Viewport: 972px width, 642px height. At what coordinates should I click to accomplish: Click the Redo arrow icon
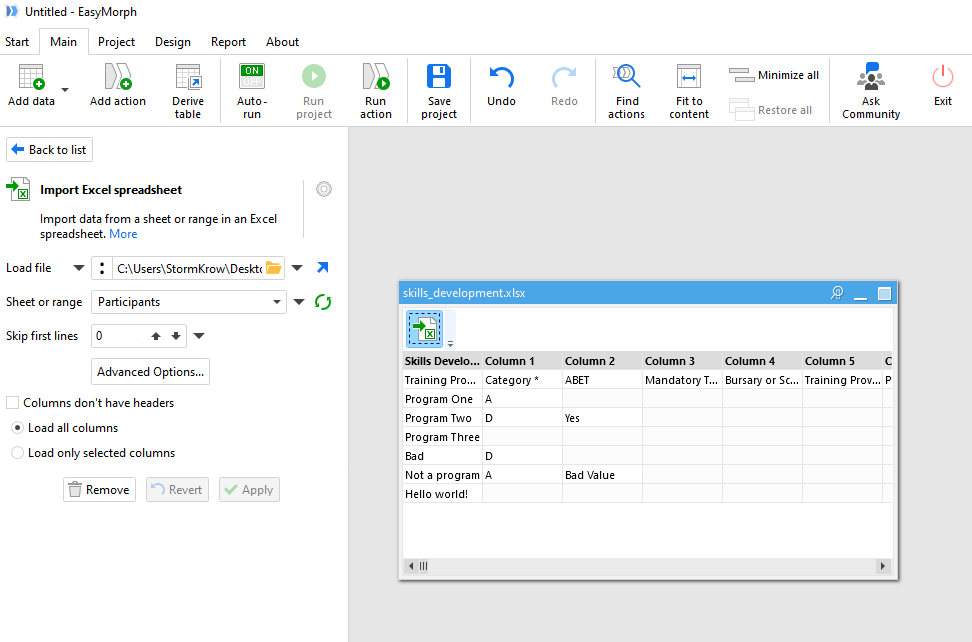tap(564, 77)
